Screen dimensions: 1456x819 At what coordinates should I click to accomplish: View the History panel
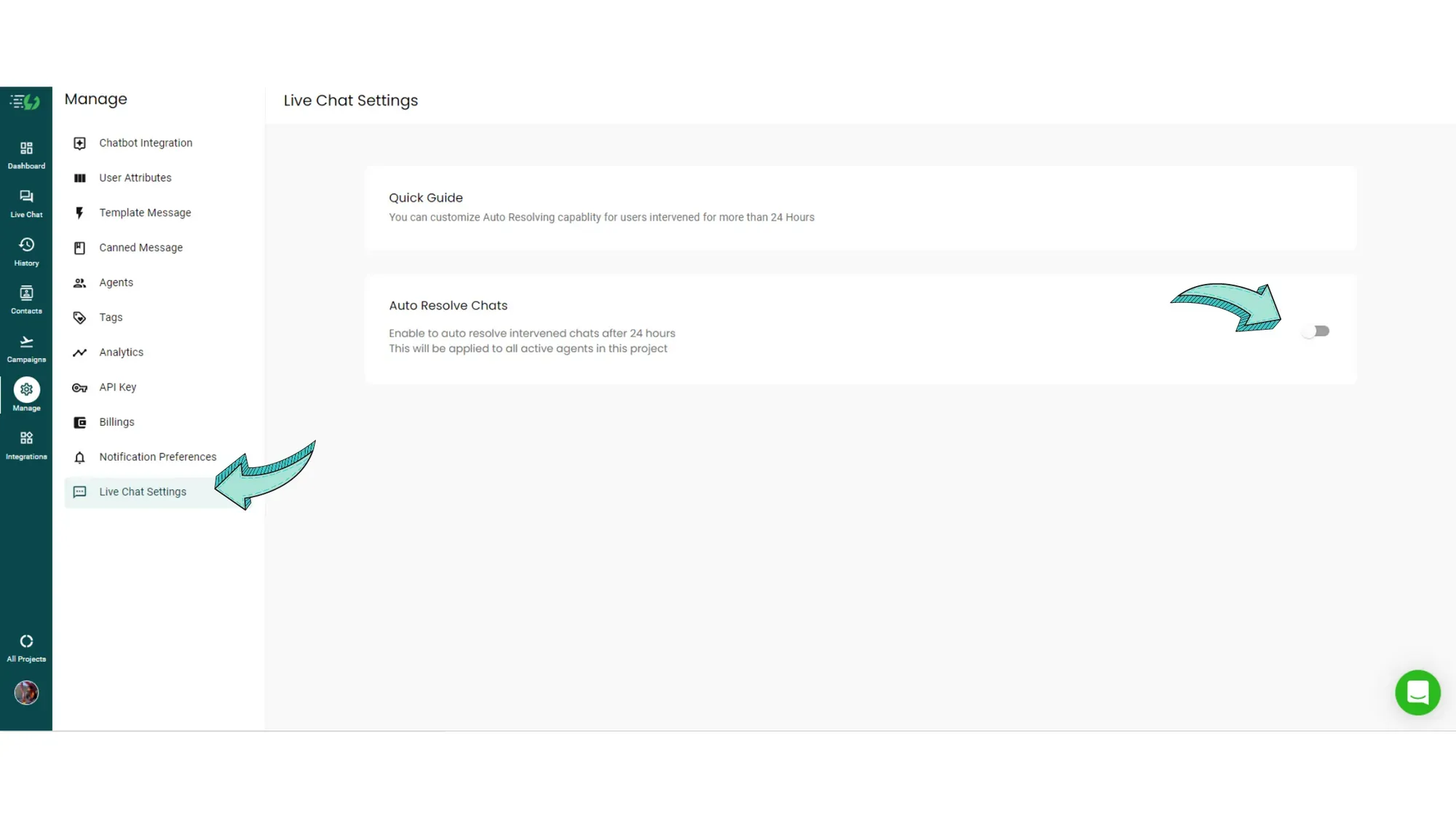[26, 250]
